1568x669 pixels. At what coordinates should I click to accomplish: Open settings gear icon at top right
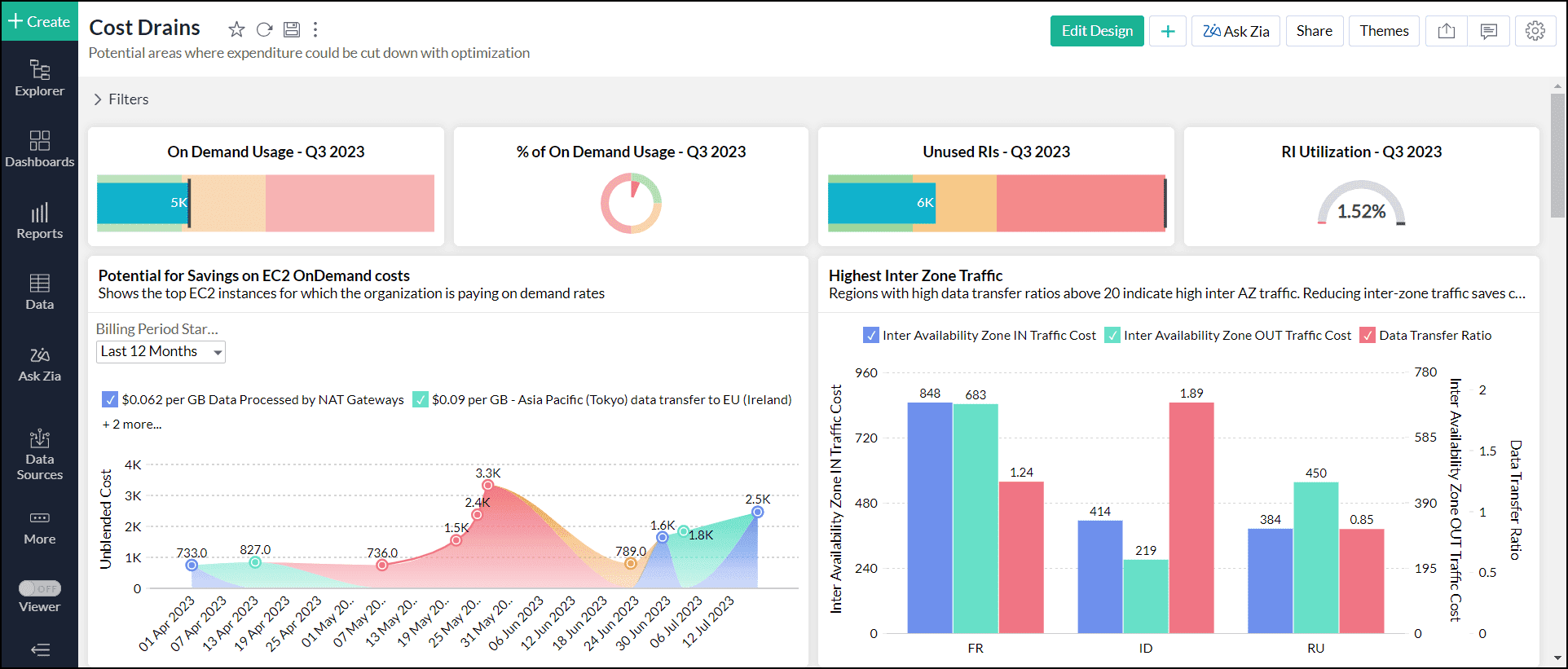1535,31
